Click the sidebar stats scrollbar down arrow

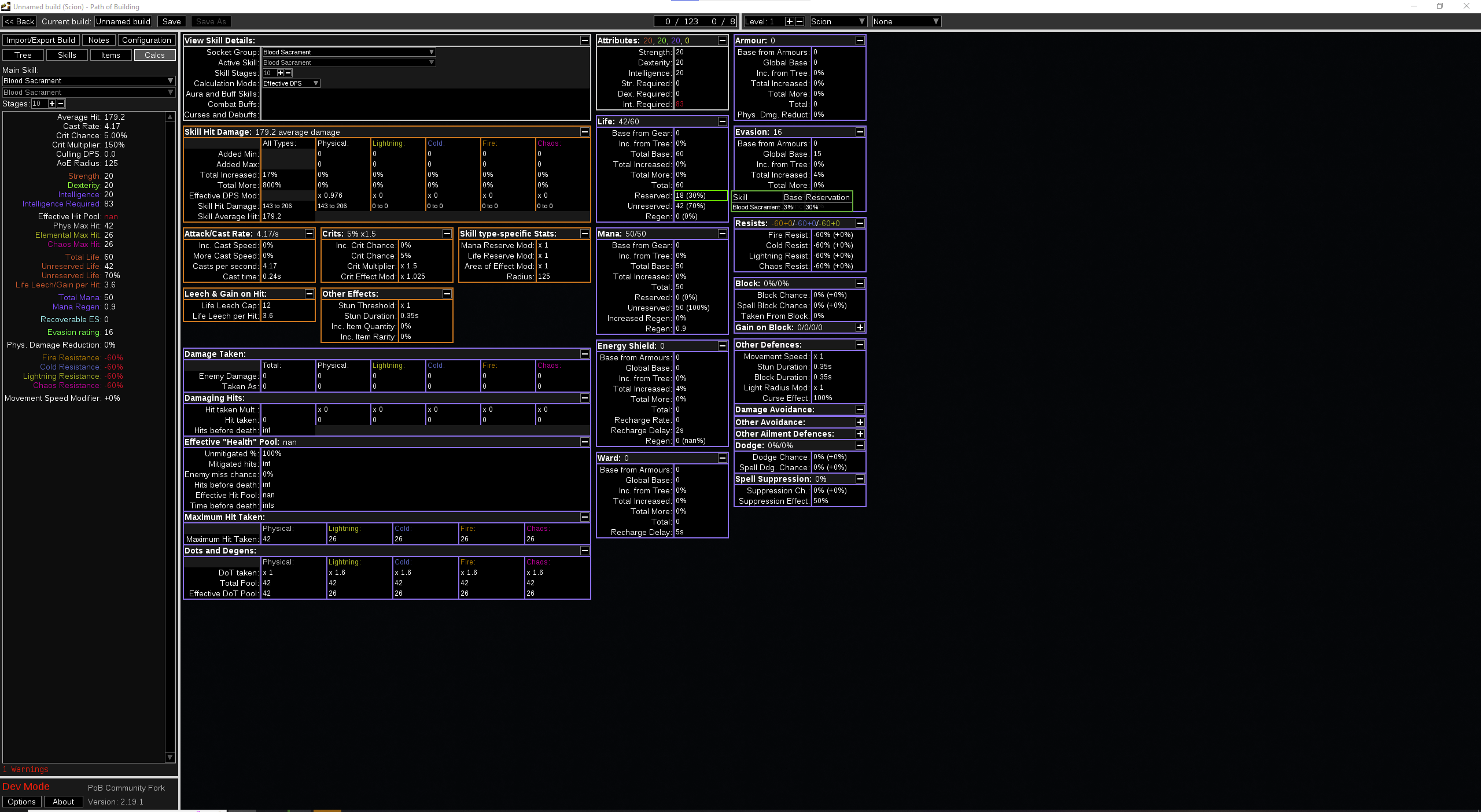[x=170, y=757]
